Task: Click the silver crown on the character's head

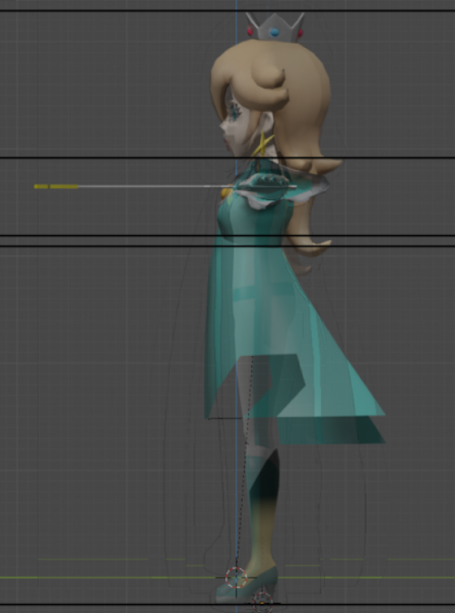Action: click(275, 27)
